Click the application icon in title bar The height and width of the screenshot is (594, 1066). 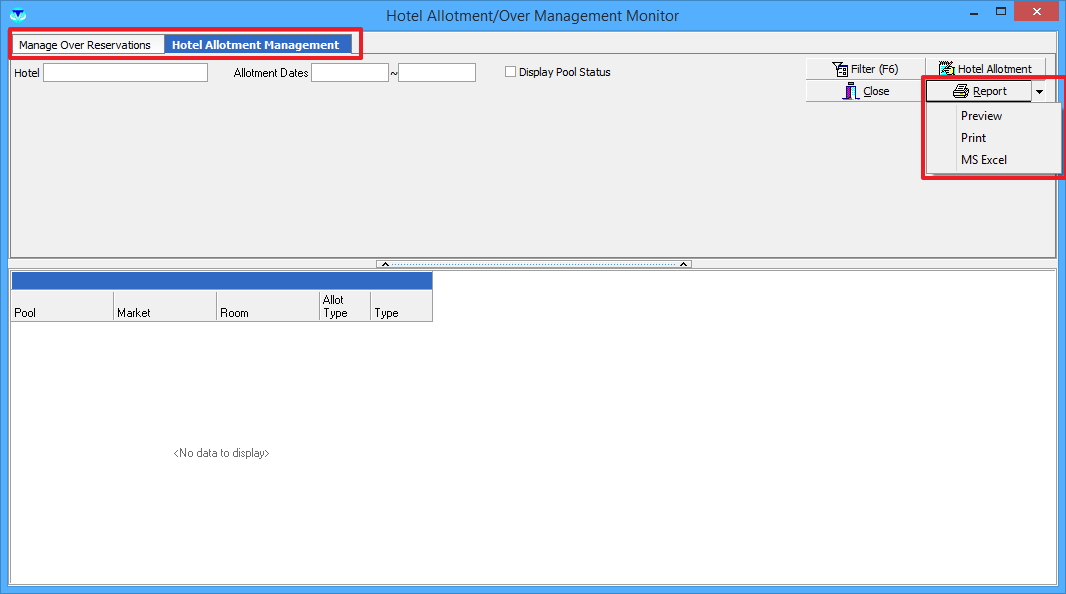(17, 15)
